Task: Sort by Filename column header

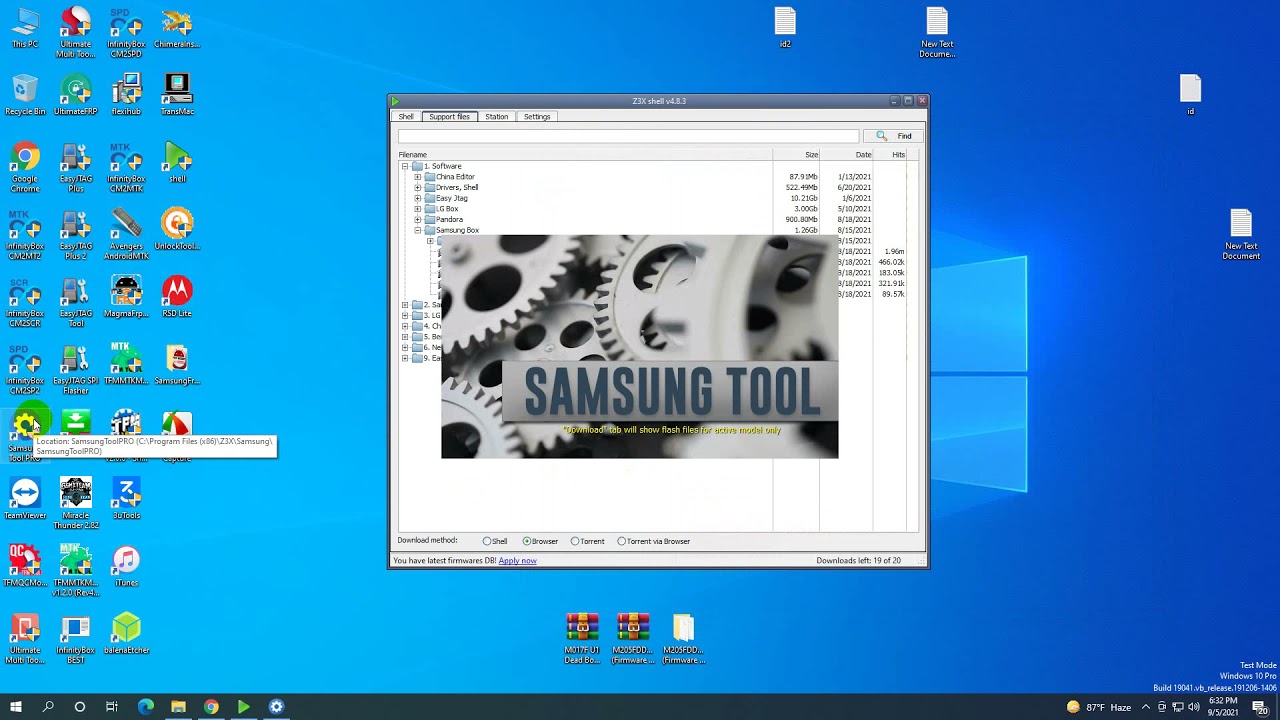Action: tap(585, 155)
